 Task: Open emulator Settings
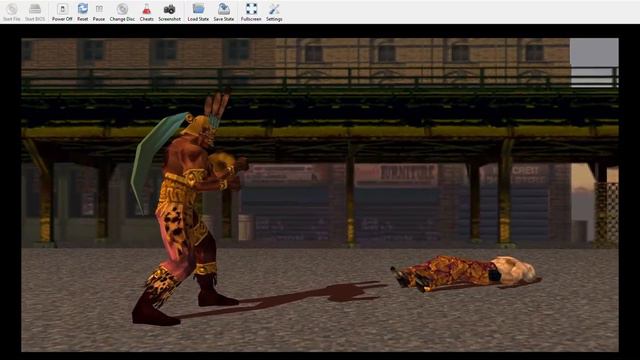(x=274, y=12)
